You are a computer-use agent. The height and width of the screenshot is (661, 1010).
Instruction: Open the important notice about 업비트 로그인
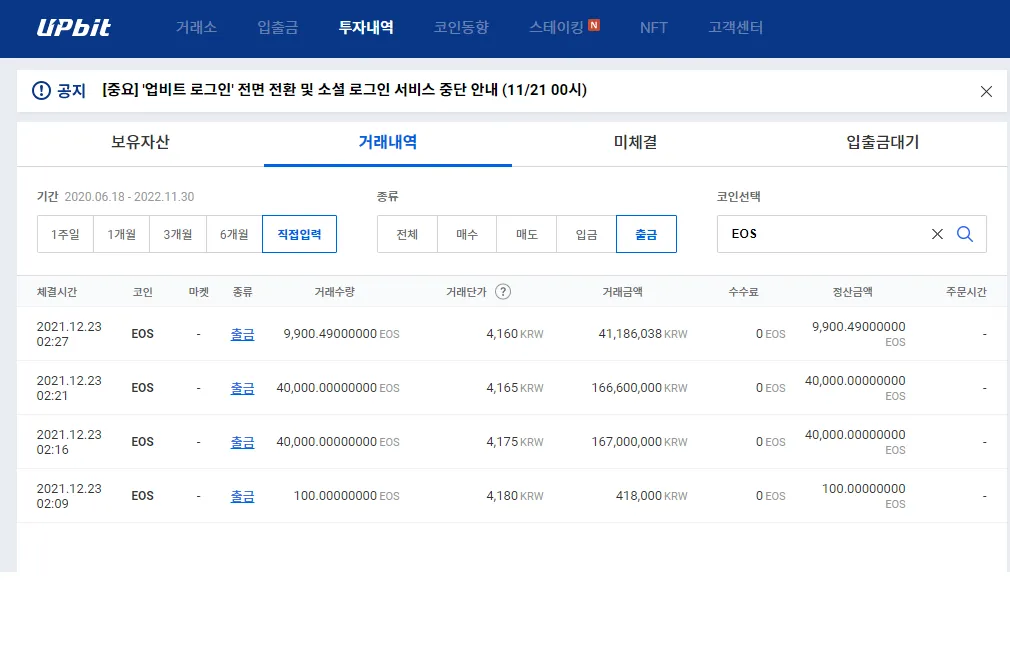pos(344,90)
